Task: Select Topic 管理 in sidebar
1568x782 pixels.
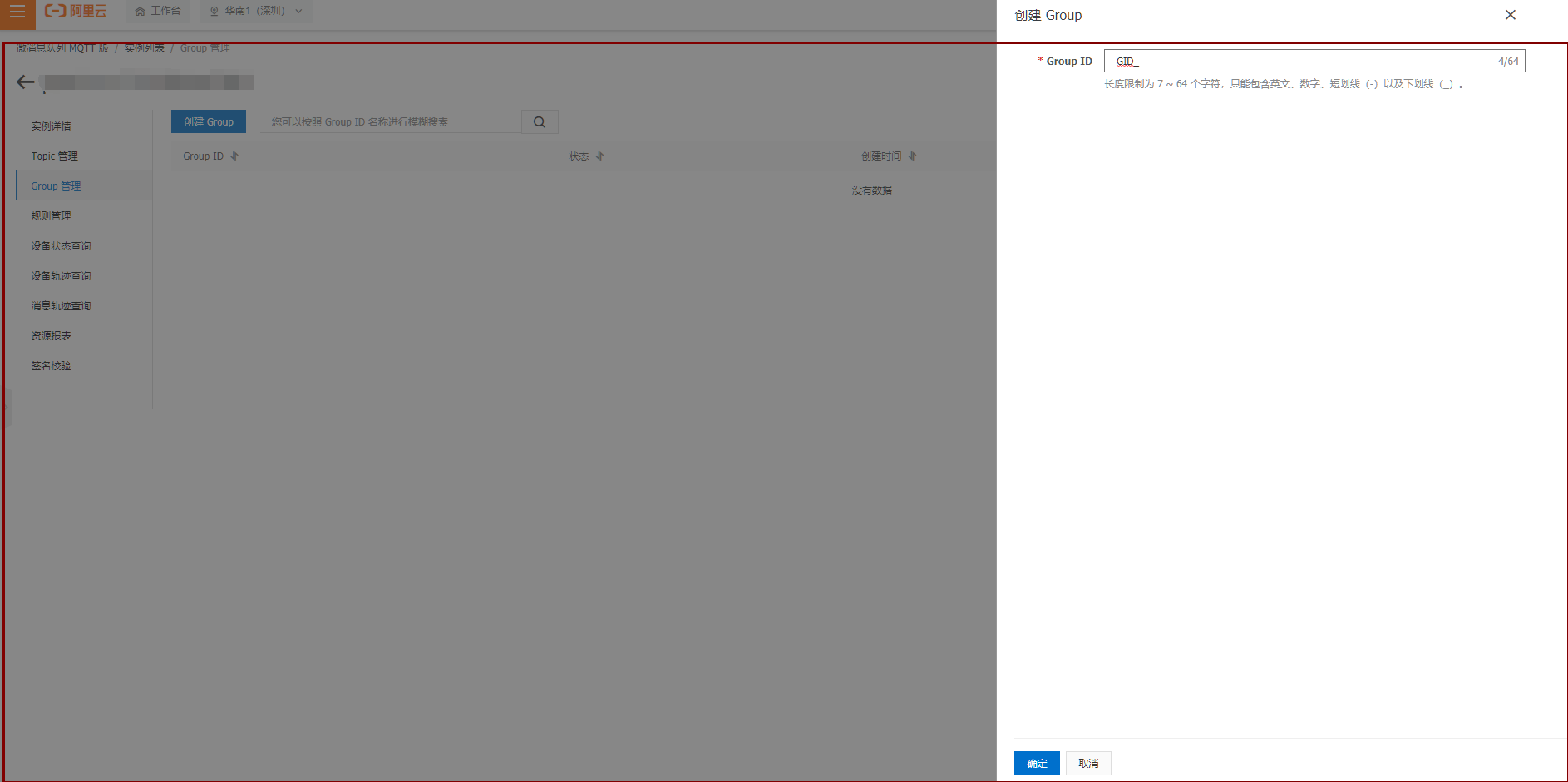Action: point(54,156)
